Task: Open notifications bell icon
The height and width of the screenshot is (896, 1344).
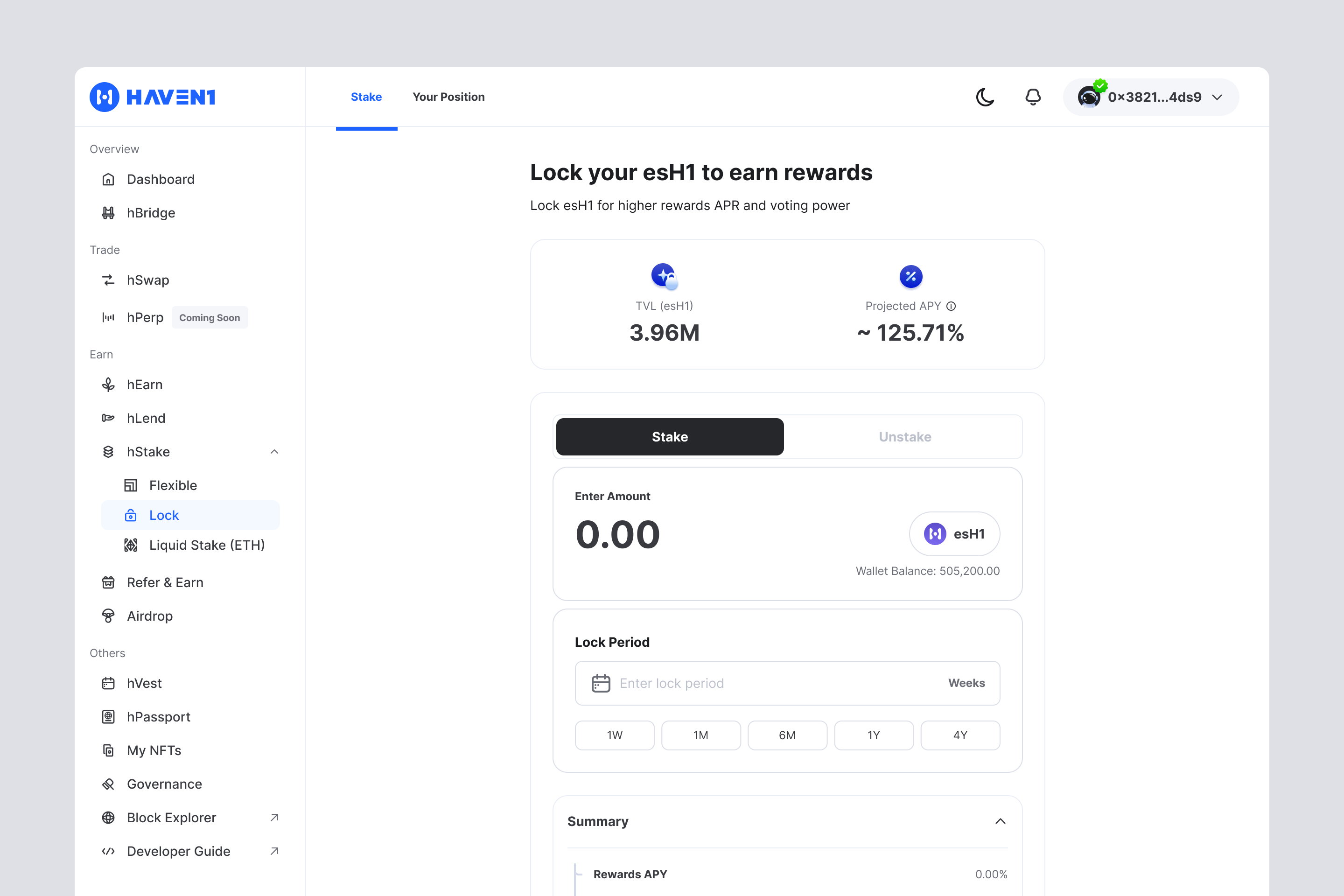Action: point(1033,97)
